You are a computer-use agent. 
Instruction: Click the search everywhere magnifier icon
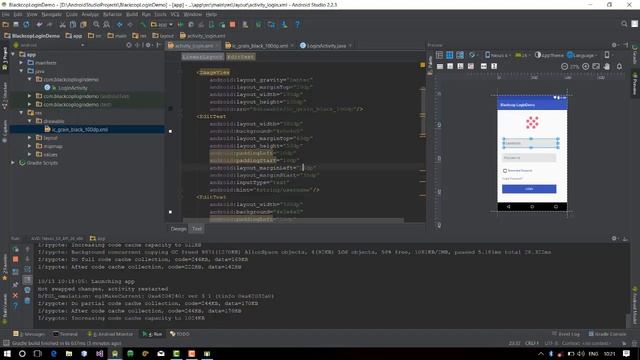click(x=624, y=24)
